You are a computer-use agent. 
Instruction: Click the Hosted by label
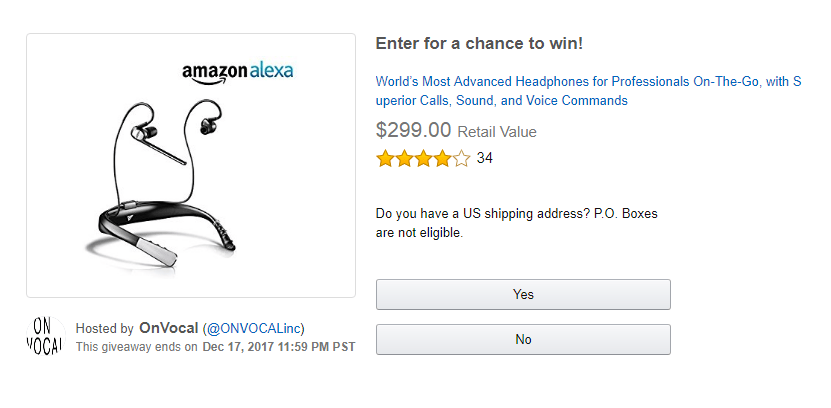(x=105, y=328)
